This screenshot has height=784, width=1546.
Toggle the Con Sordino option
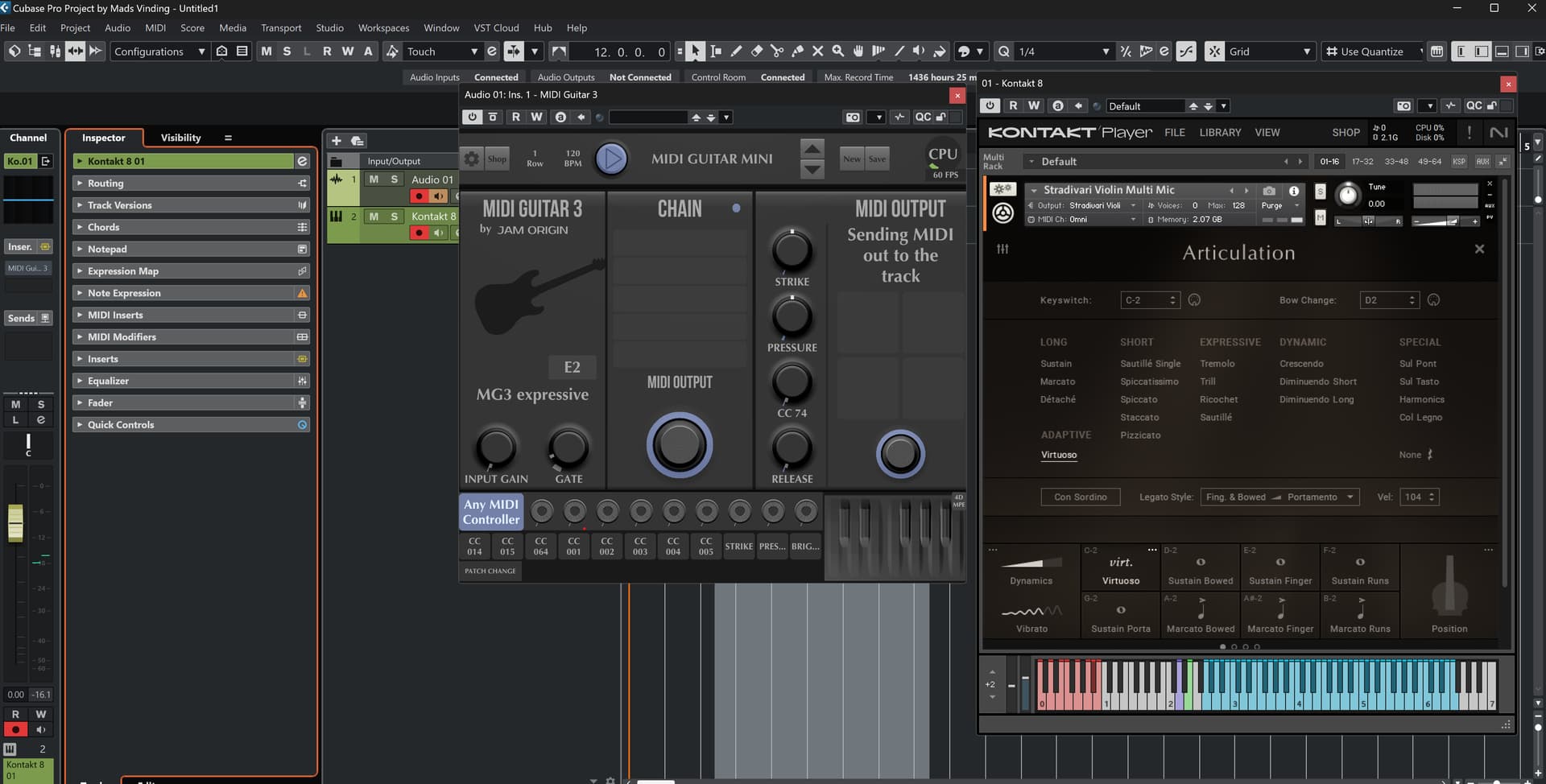[1080, 497]
